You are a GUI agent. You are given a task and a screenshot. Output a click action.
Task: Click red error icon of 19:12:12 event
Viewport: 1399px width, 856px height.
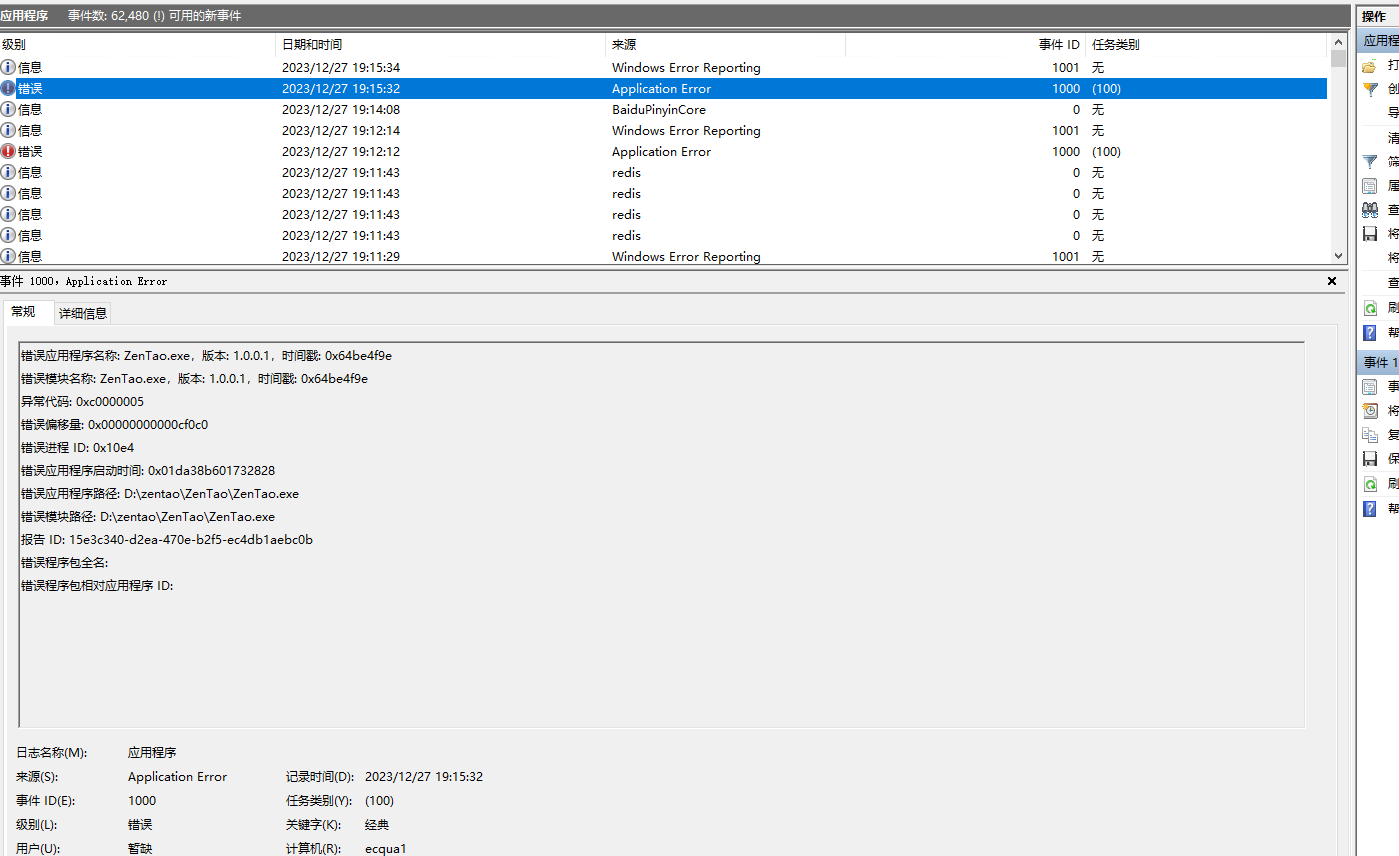(8, 152)
